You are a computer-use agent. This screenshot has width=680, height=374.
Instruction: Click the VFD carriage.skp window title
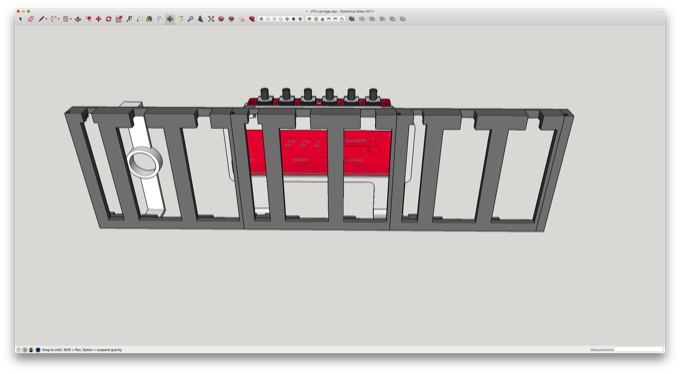coord(342,11)
